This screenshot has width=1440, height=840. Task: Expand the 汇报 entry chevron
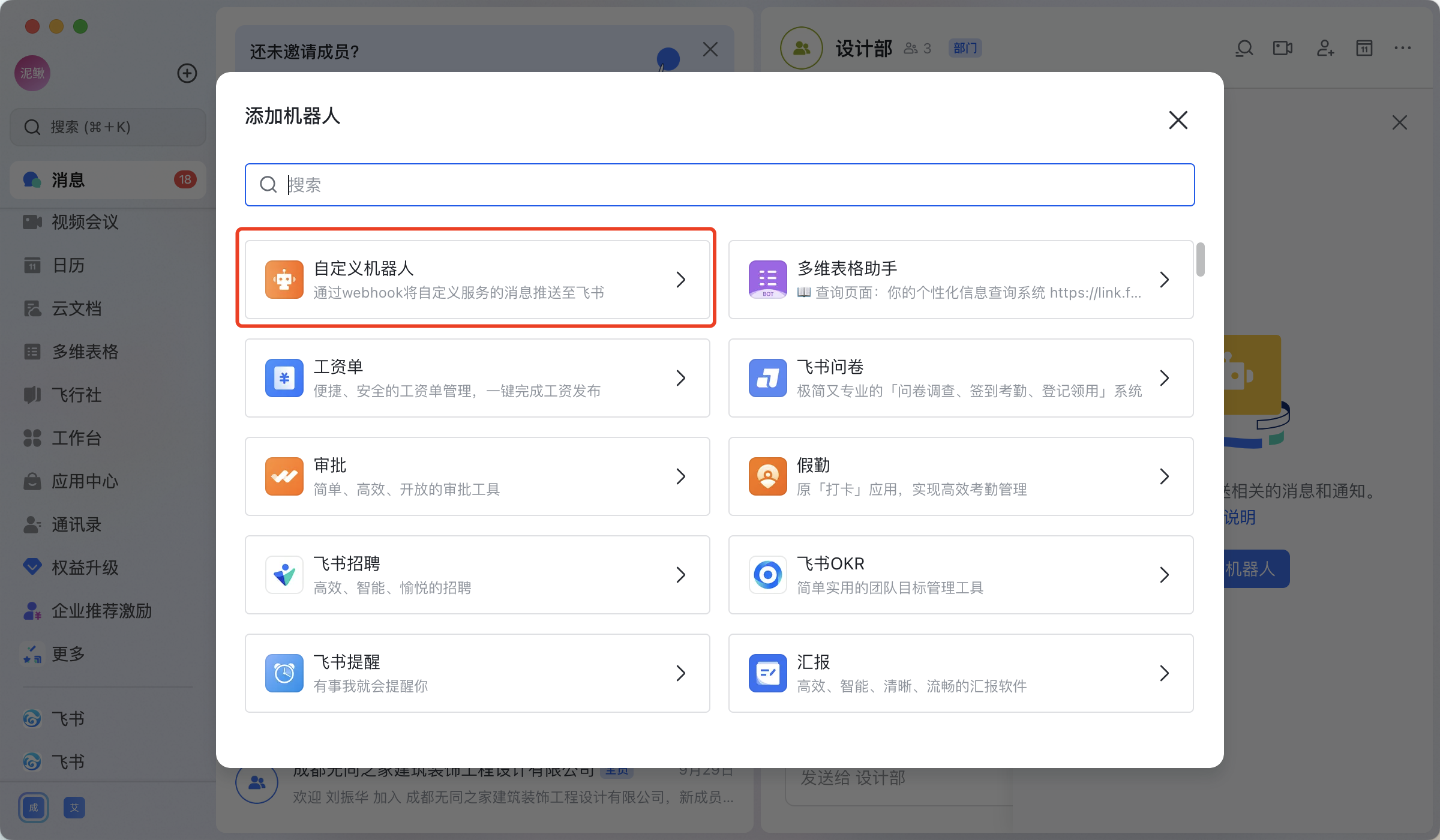(1164, 673)
